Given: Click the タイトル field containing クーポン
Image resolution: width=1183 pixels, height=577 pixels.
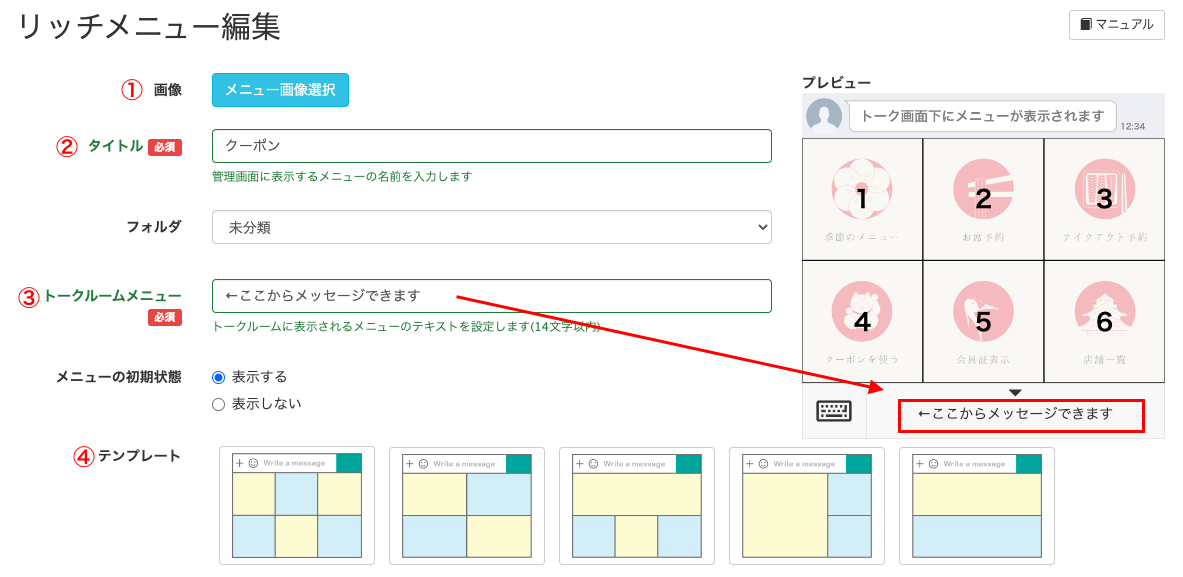Looking at the screenshot, I should [x=490, y=146].
